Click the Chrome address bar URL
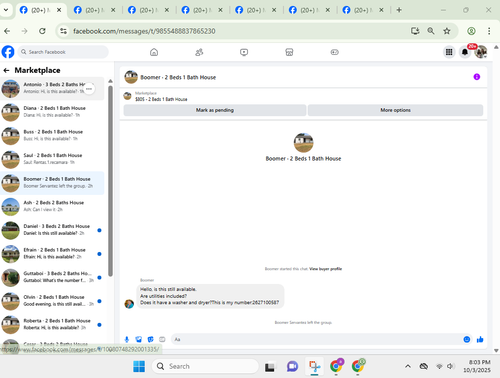Screen dimensions: 500x378 click(x=144, y=31)
